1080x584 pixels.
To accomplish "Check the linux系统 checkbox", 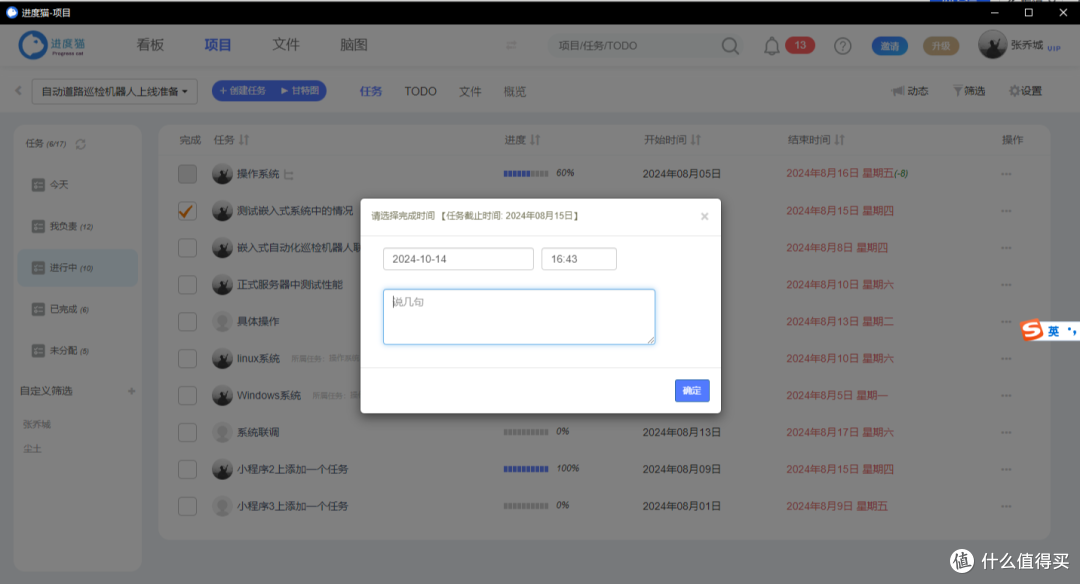I will pyautogui.click(x=187, y=359).
